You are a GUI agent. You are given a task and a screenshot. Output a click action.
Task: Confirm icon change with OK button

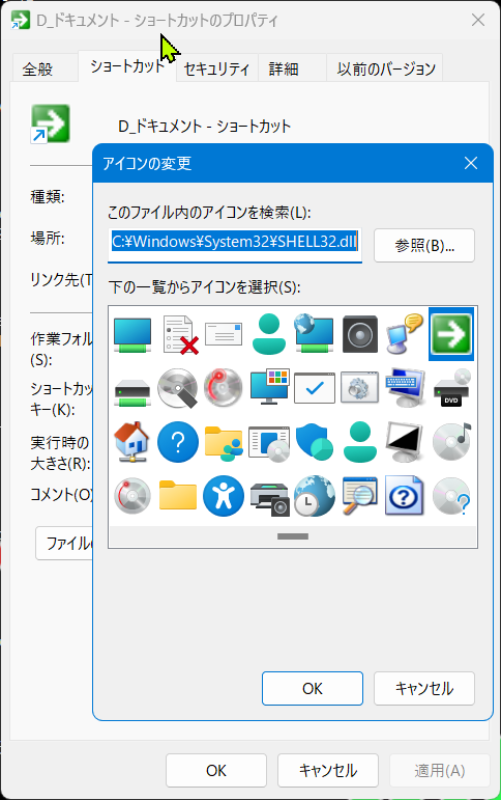point(312,688)
